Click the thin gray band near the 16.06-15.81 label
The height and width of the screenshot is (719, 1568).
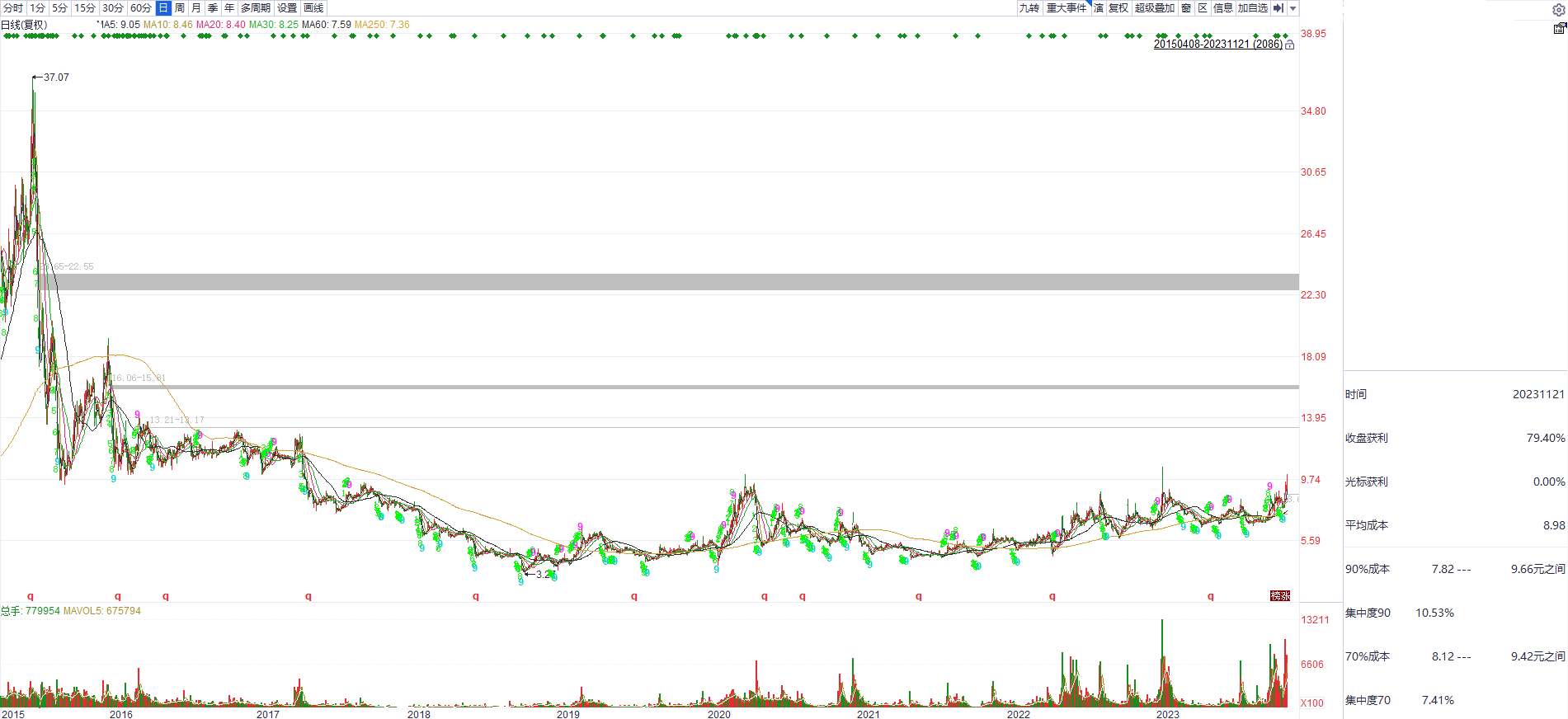point(705,387)
